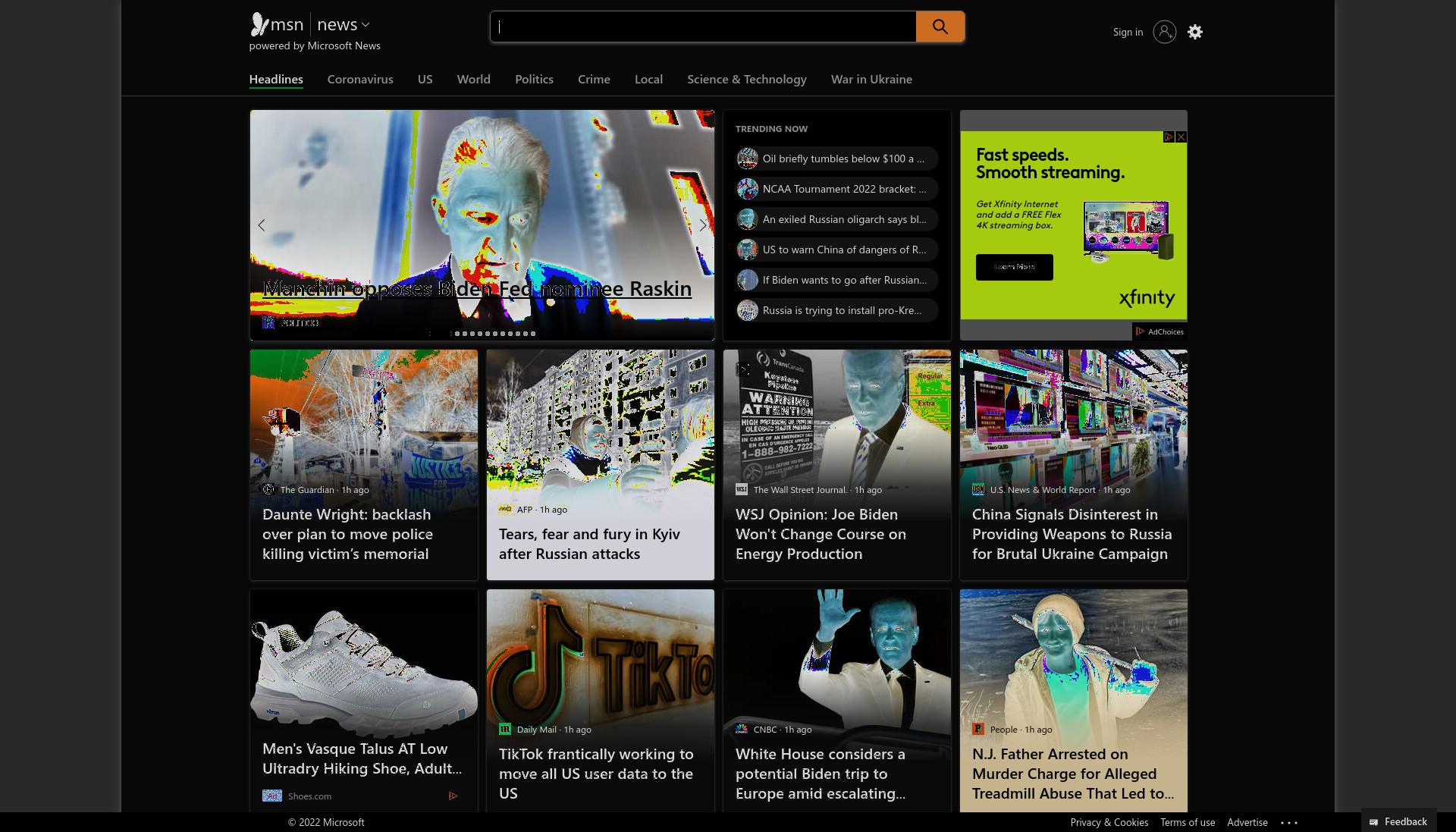This screenshot has width=1456, height=832.
Task: Click the Feedback icon button
Action: click(1398, 821)
